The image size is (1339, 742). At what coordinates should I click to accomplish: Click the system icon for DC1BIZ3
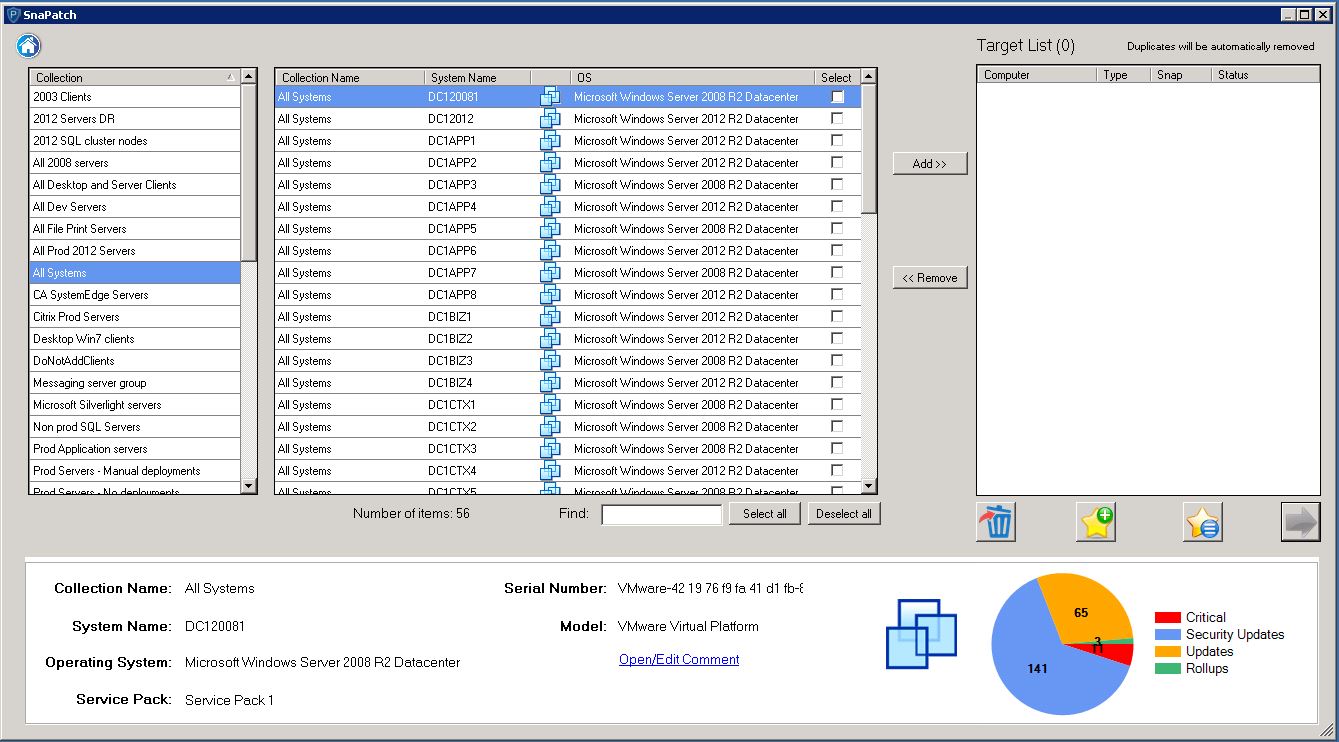click(x=550, y=361)
